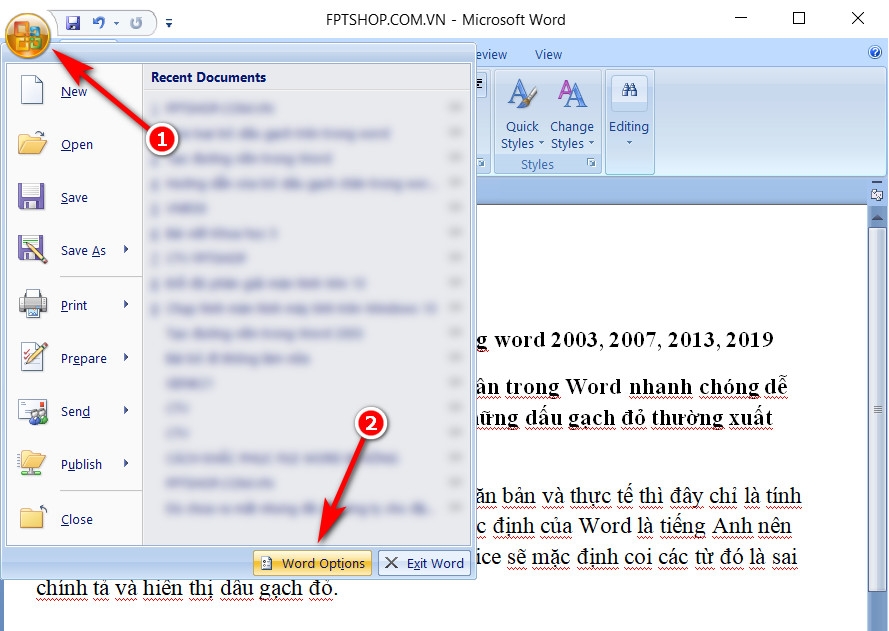Select the Send menu entry

click(x=75, y=412)
